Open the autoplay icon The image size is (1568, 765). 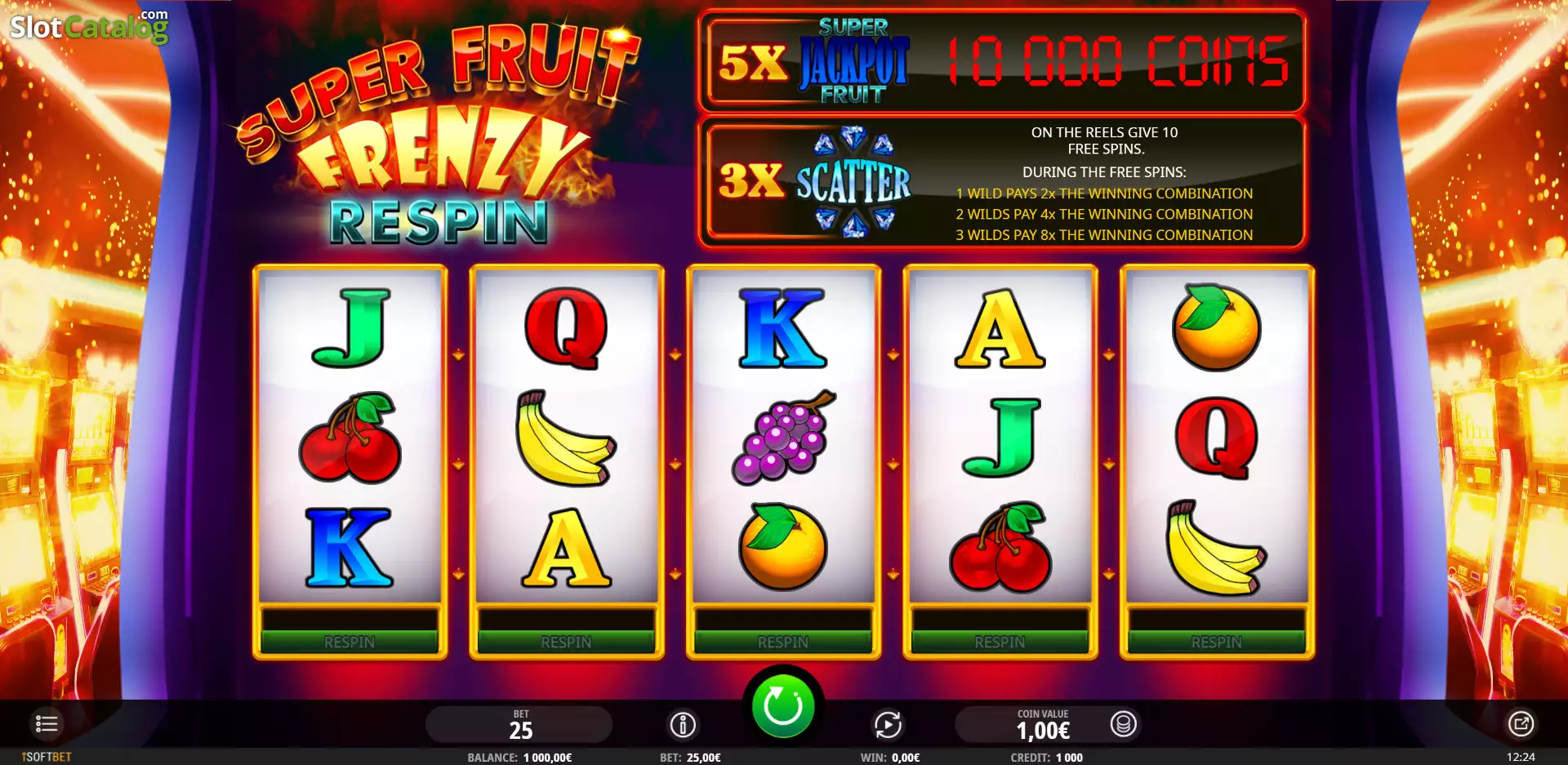[888, 724]
